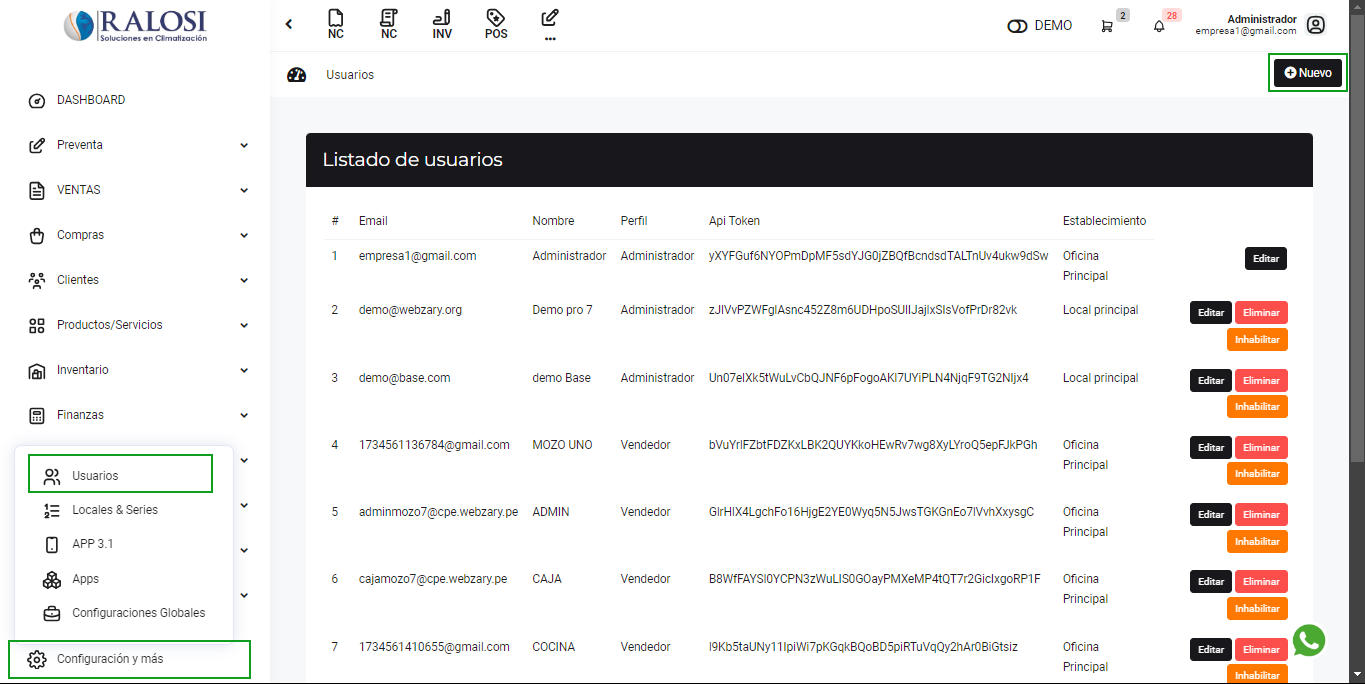Open the INV inventory shortcut icon
Screen dimensions: 1365x684
tap(442, 23)
